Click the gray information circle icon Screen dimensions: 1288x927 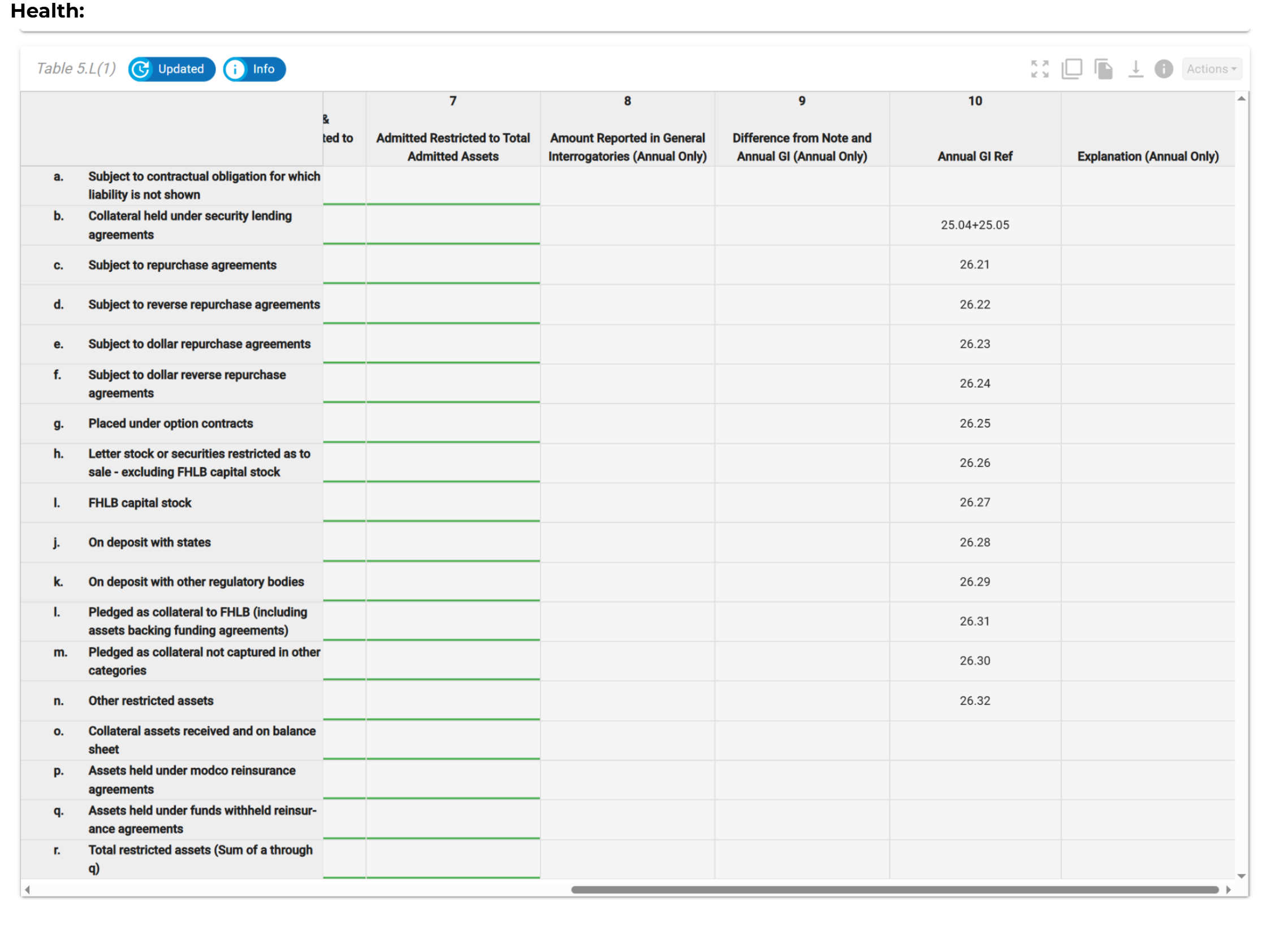coord(1164,70)
